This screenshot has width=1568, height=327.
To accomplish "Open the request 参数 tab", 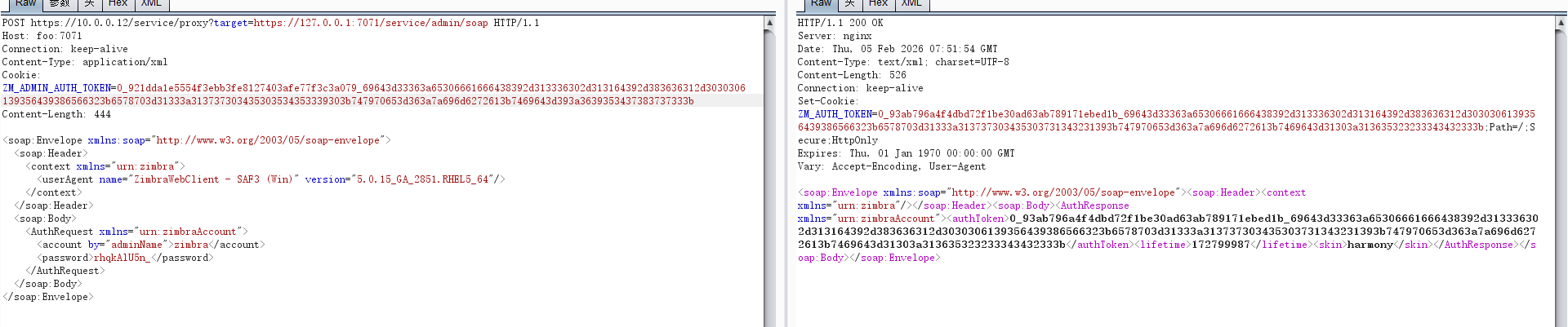I will 60,4.
